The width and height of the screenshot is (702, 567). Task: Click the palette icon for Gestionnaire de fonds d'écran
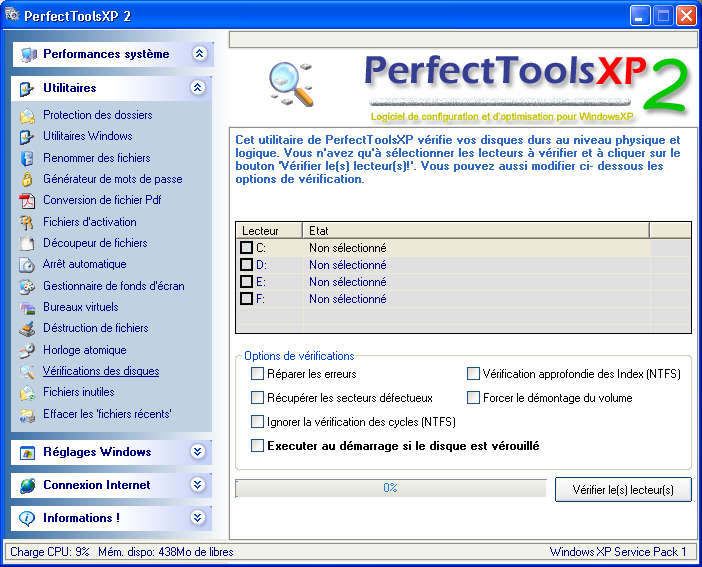(x=27, y=286)
